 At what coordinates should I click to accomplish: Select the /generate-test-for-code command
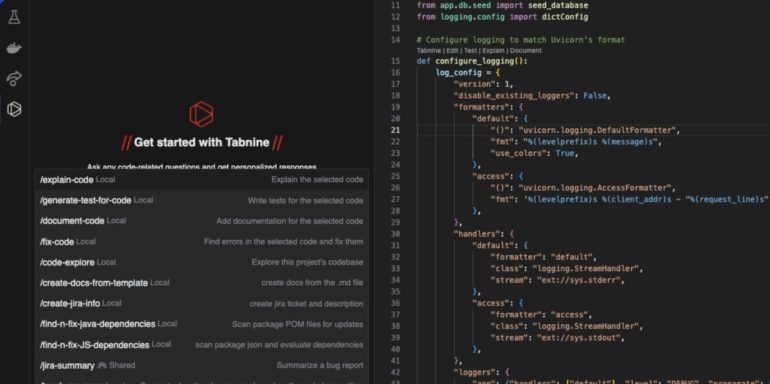[202, 200]
